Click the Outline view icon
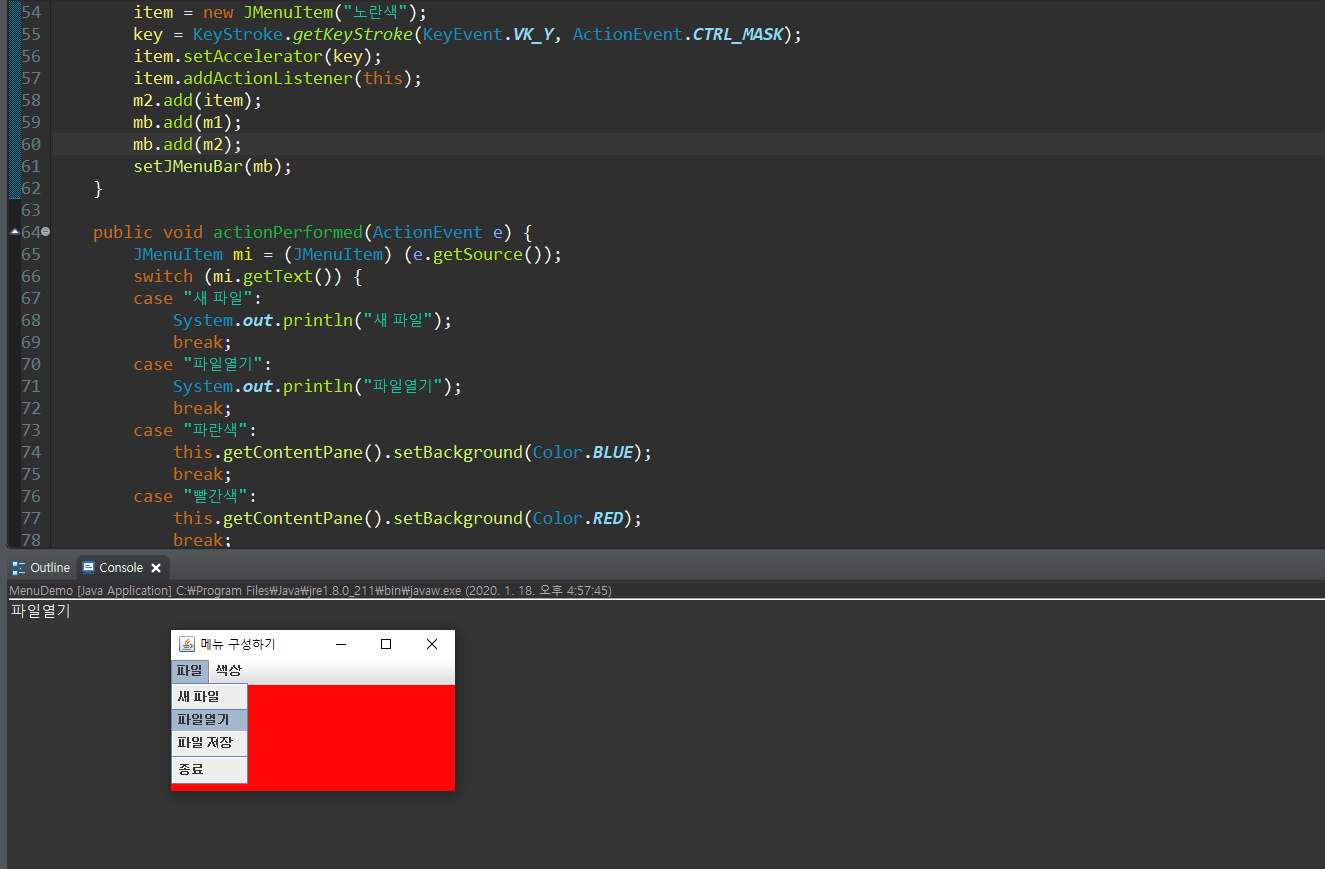Viewport: 1325px width, 869px height. tap(19, 567)
